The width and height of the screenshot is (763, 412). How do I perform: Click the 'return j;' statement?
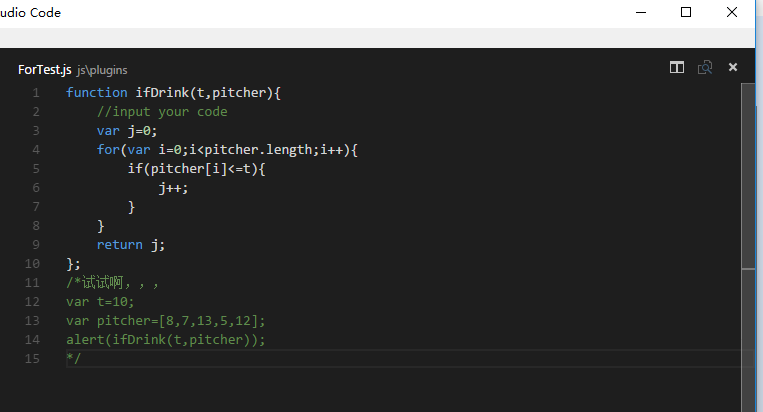[x=131, y=245]
